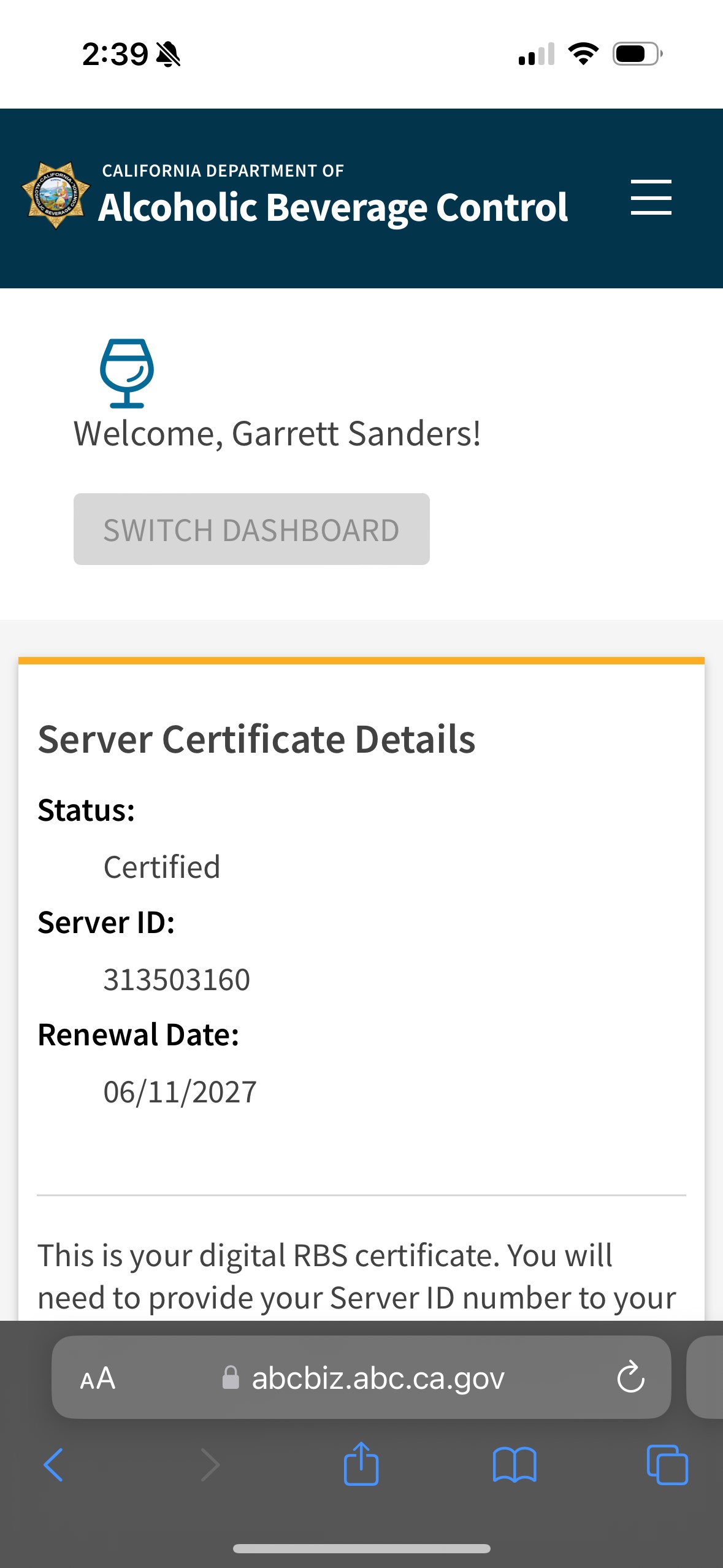This screenshot has width=723, height=1568.
Task: Open the Safari share sheet
Action: pos(361,1464)
